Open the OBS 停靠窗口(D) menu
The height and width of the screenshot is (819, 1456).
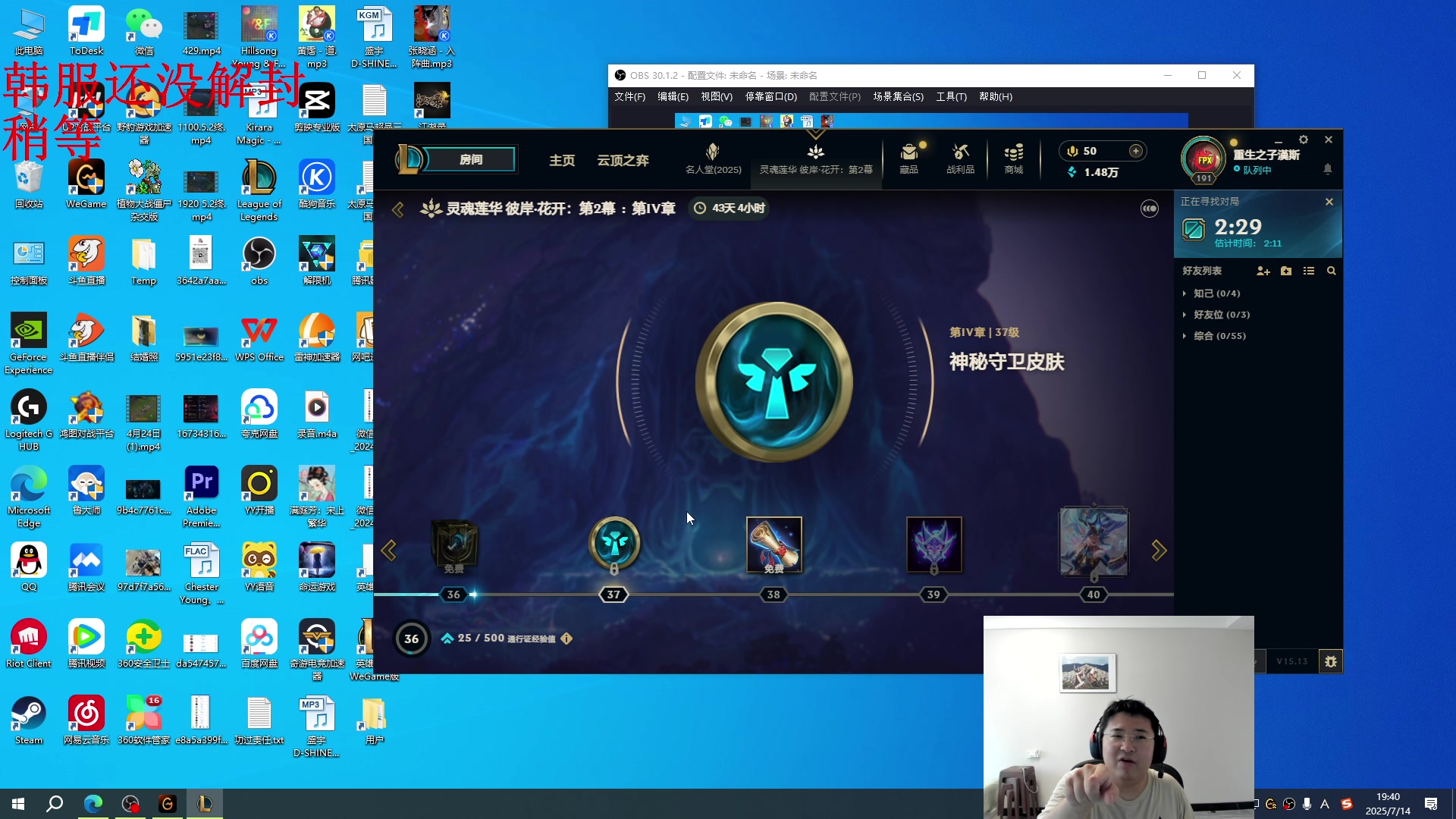click(770, 96)
